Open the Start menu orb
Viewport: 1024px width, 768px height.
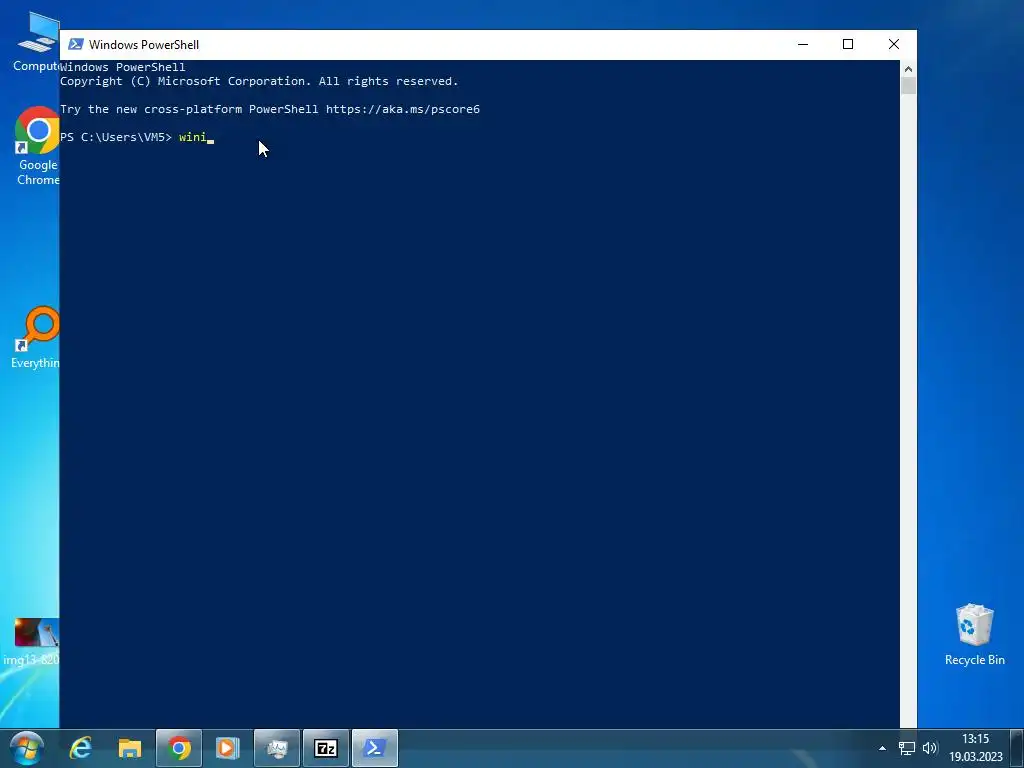coord(26,748)
